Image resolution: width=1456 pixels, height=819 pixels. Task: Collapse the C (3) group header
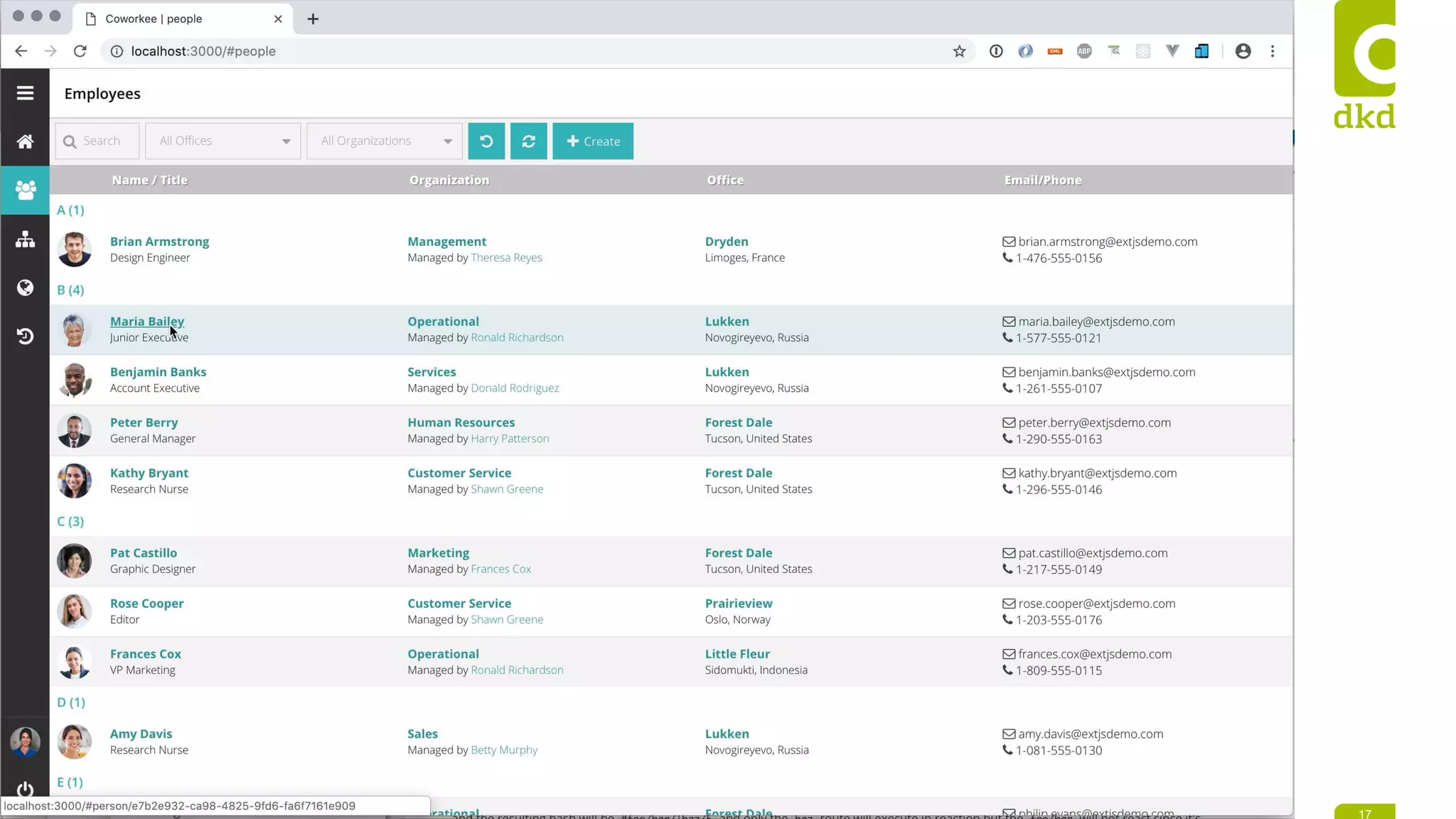click(70, 521)
